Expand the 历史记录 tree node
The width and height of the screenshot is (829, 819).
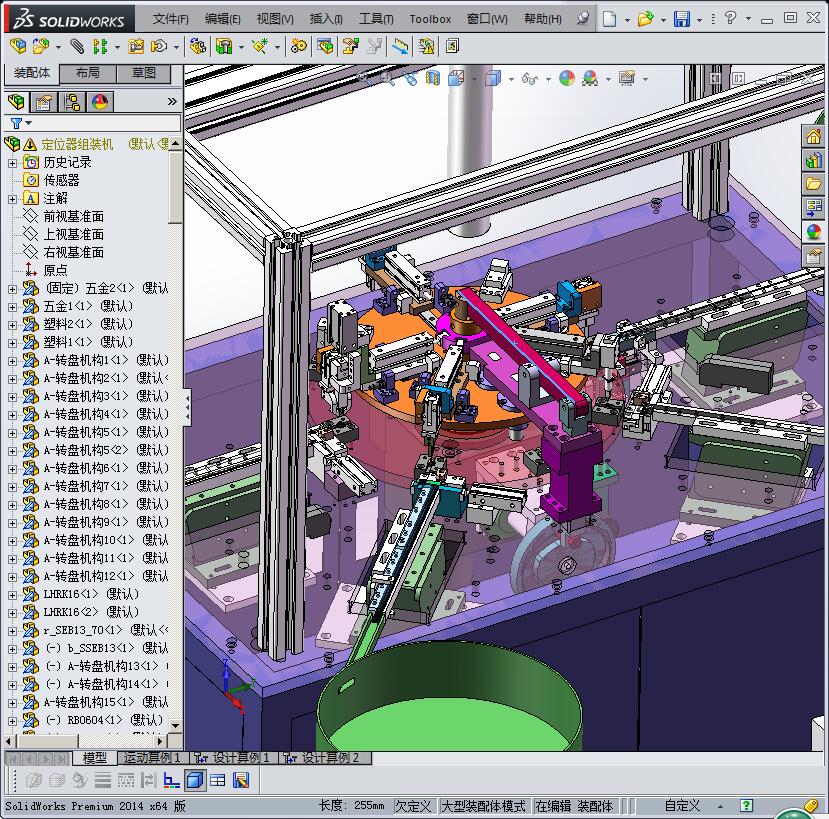pos(12,163)
